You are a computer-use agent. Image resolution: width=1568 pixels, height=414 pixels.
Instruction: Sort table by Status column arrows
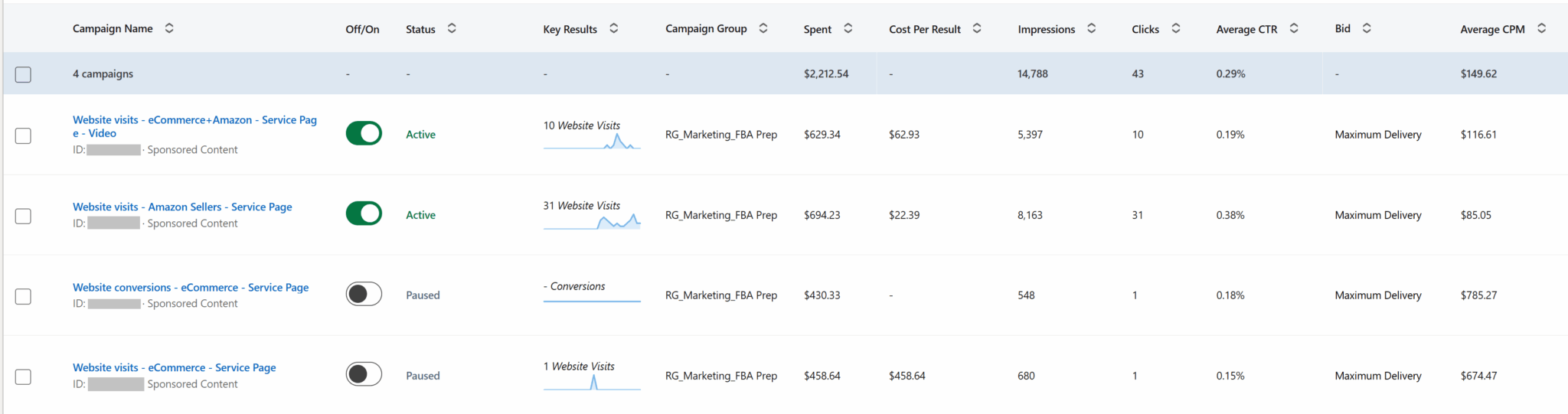click(x=452, y=28)
